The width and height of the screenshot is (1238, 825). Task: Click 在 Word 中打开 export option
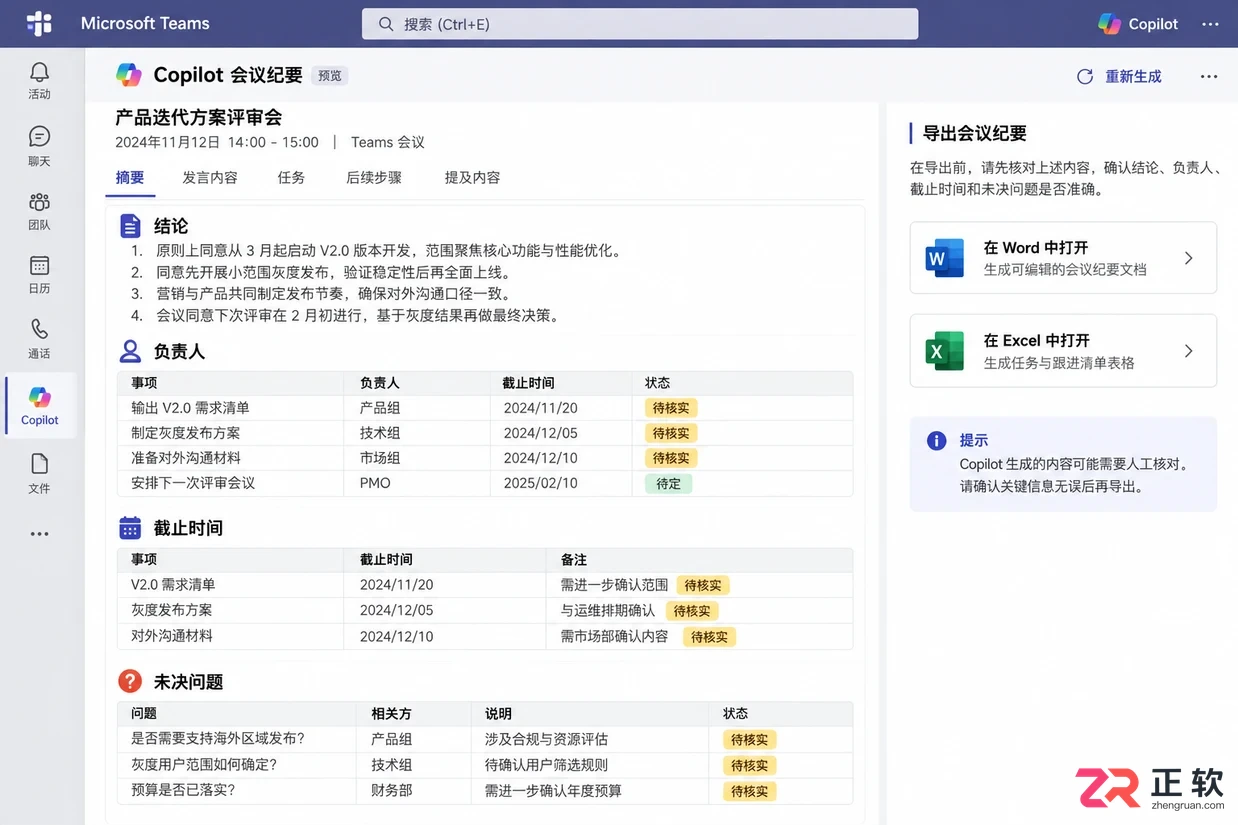point(1063,258)
